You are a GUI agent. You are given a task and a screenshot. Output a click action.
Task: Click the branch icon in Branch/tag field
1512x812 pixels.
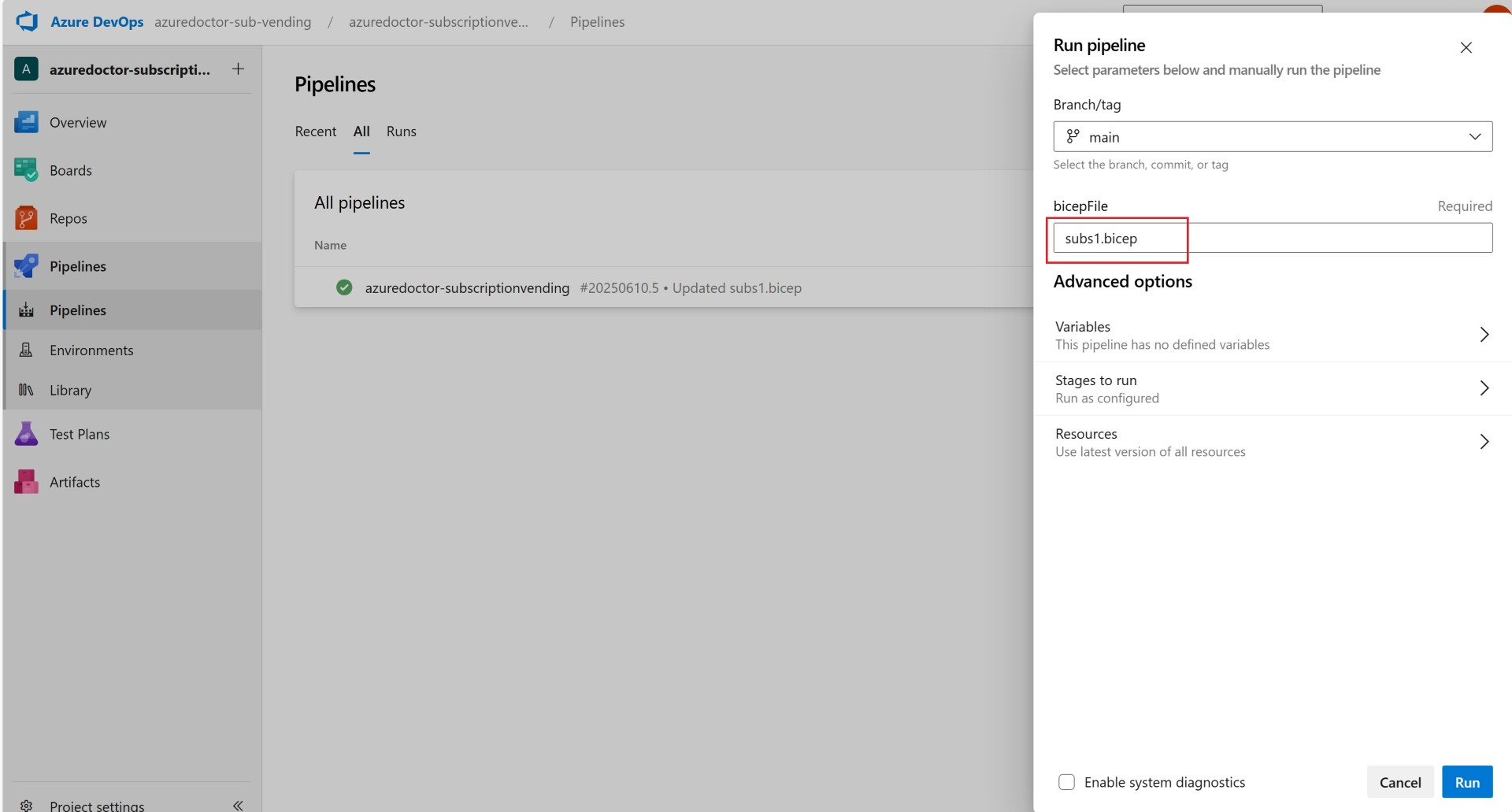tap(1073, 136)
